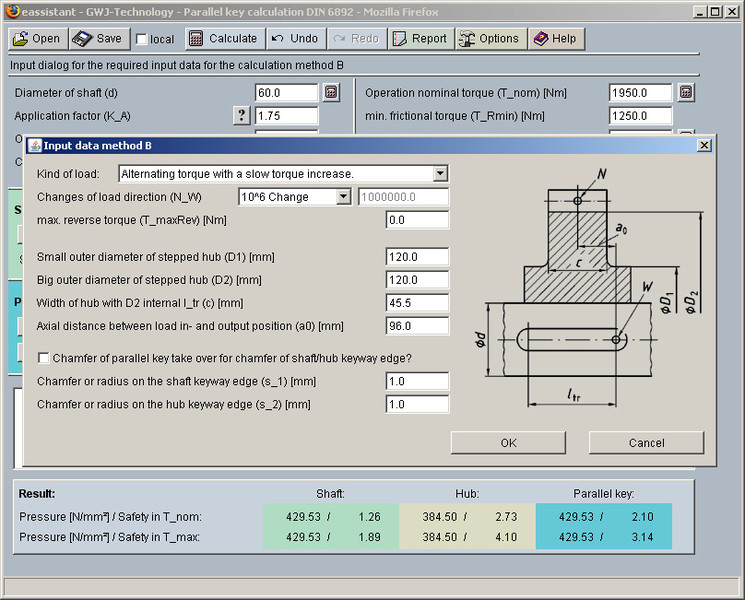This screenshot has height=600, width=745.
Task: Select the Width of hub input field
Action: click(x=417, y=303)
